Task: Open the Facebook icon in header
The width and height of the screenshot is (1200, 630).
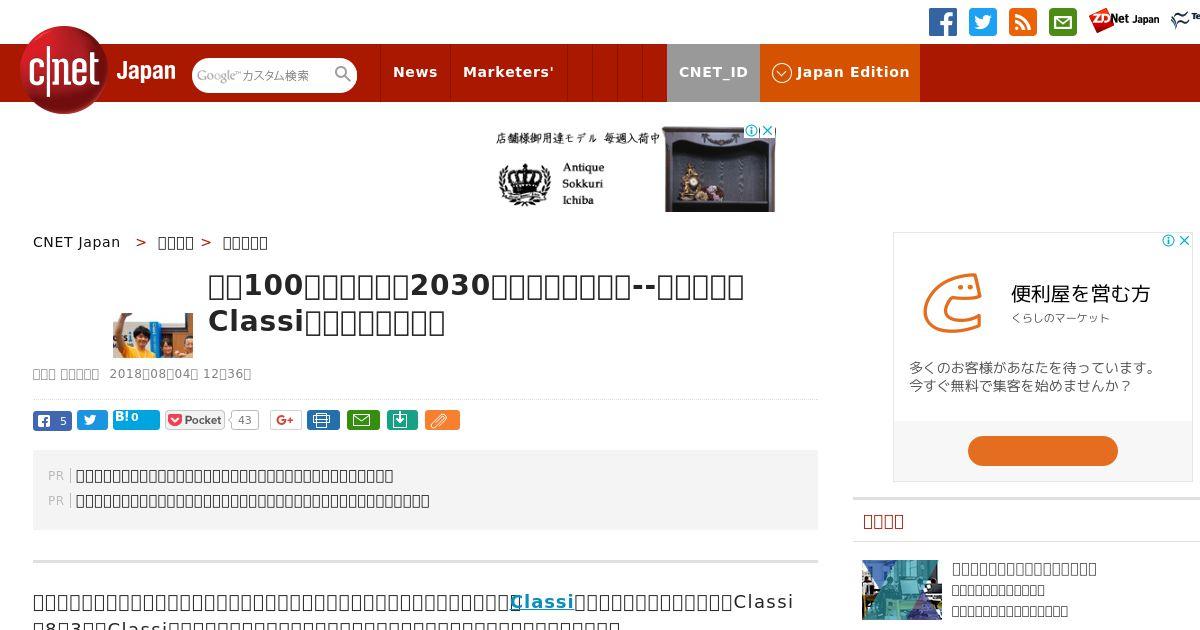Action: (x=943, y=22)
